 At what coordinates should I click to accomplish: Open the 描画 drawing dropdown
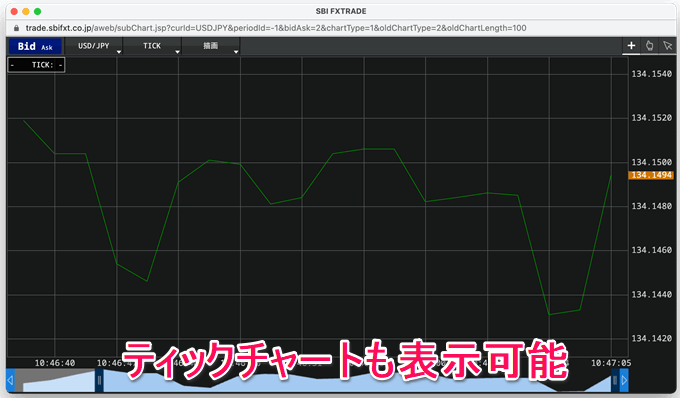click(211, 46)
